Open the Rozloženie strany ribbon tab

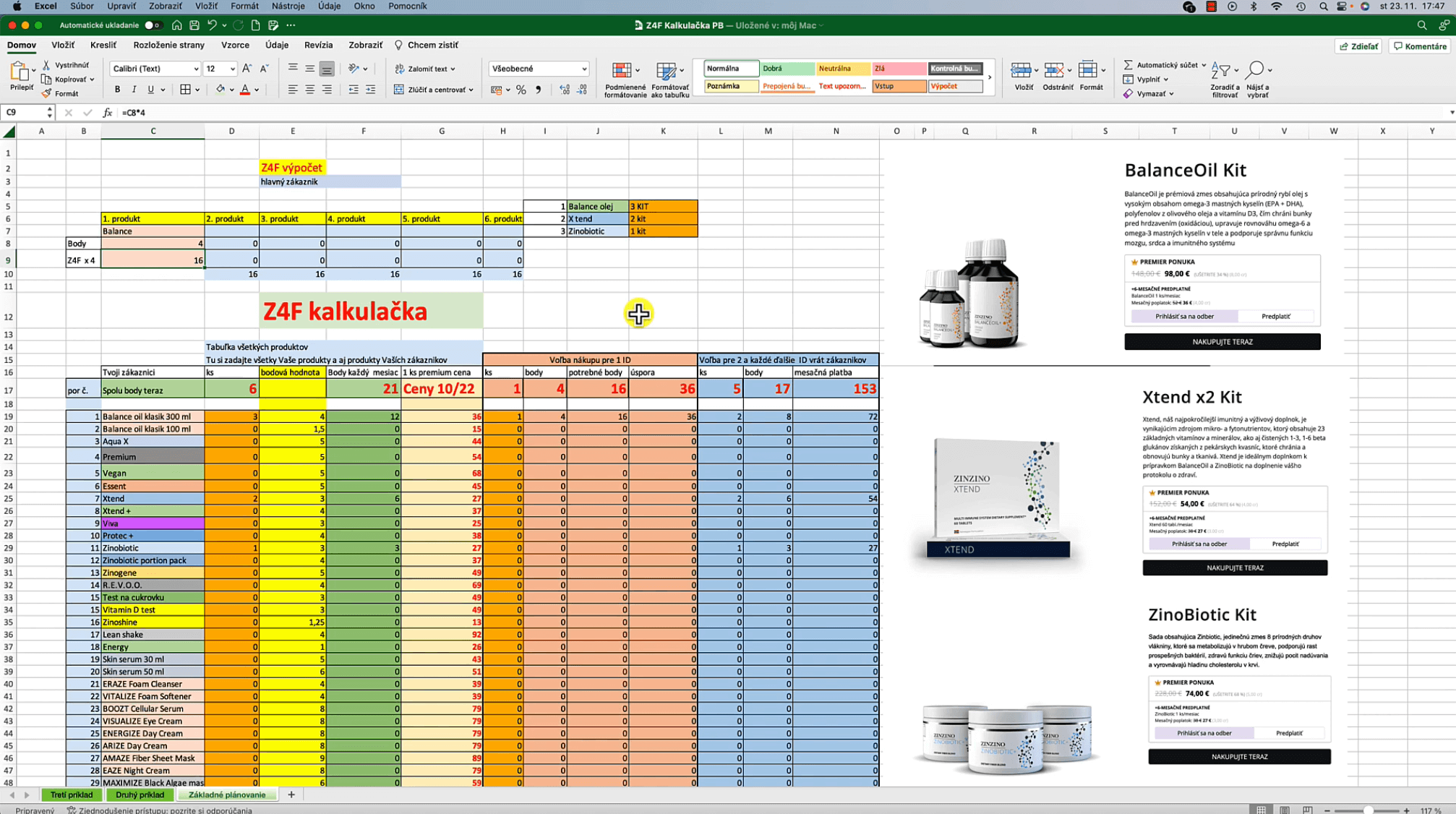169,45
